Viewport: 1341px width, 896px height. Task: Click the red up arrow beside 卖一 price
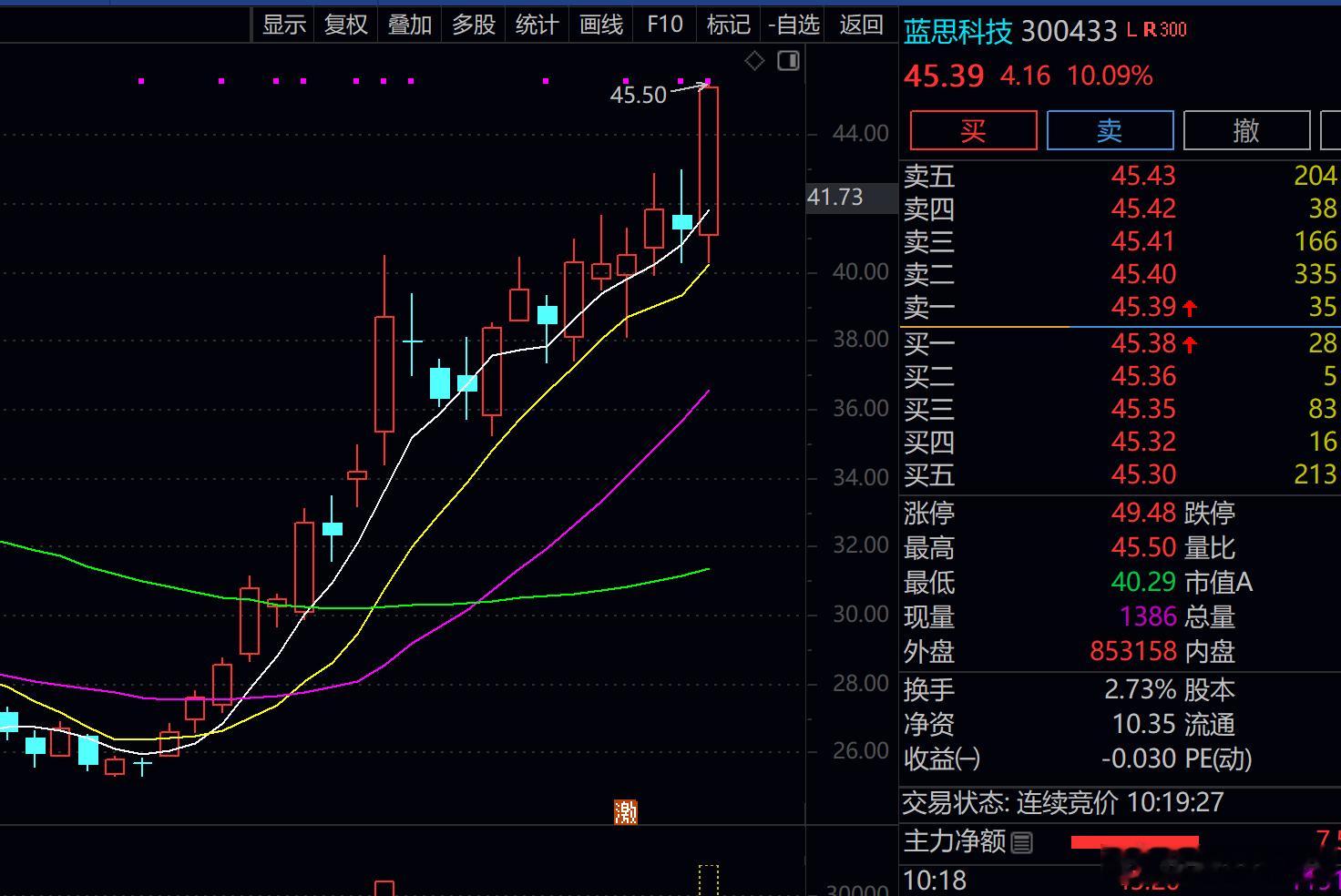tap(1190, 308)
